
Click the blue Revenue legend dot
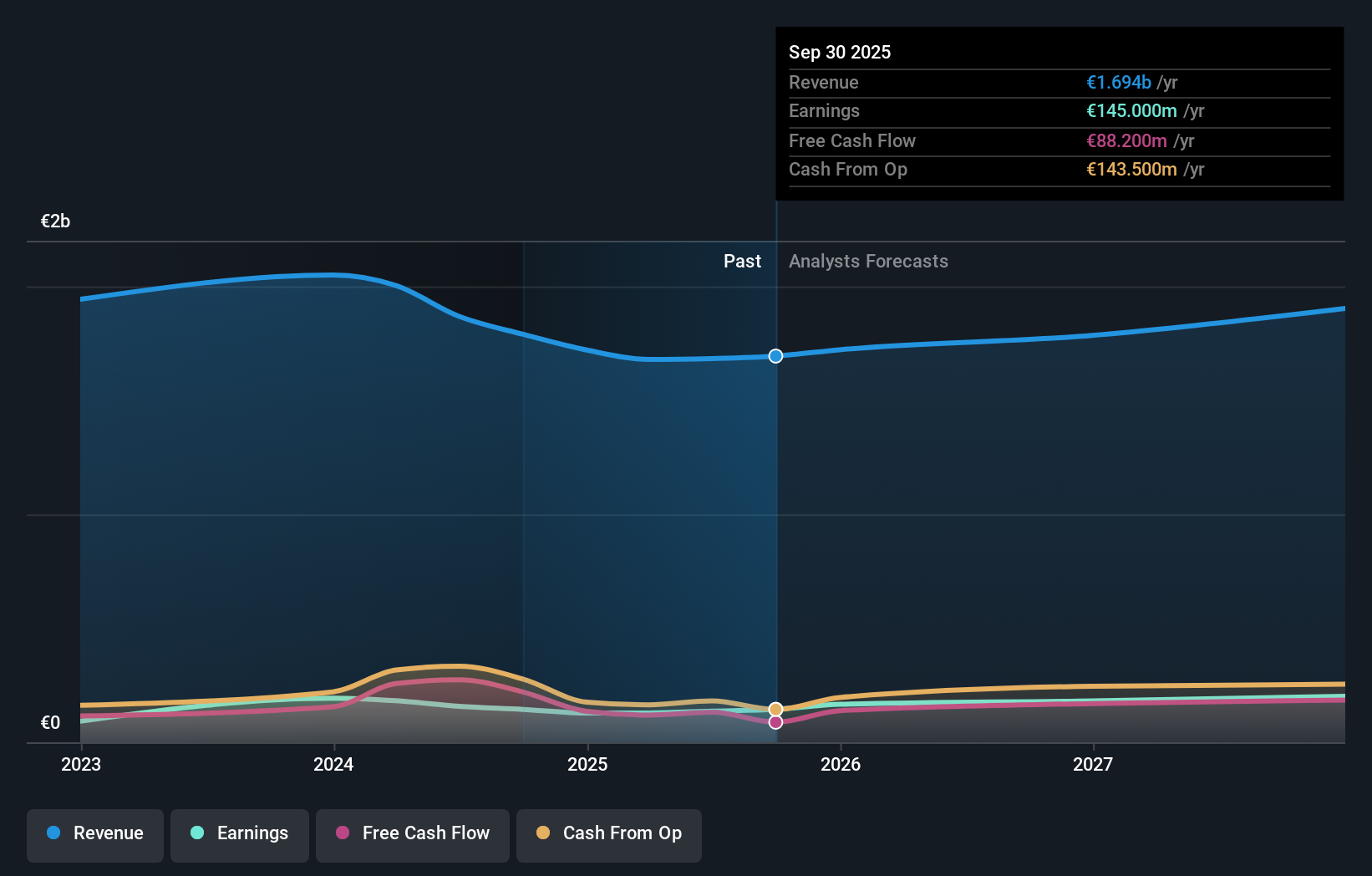(x=55, y=833)
